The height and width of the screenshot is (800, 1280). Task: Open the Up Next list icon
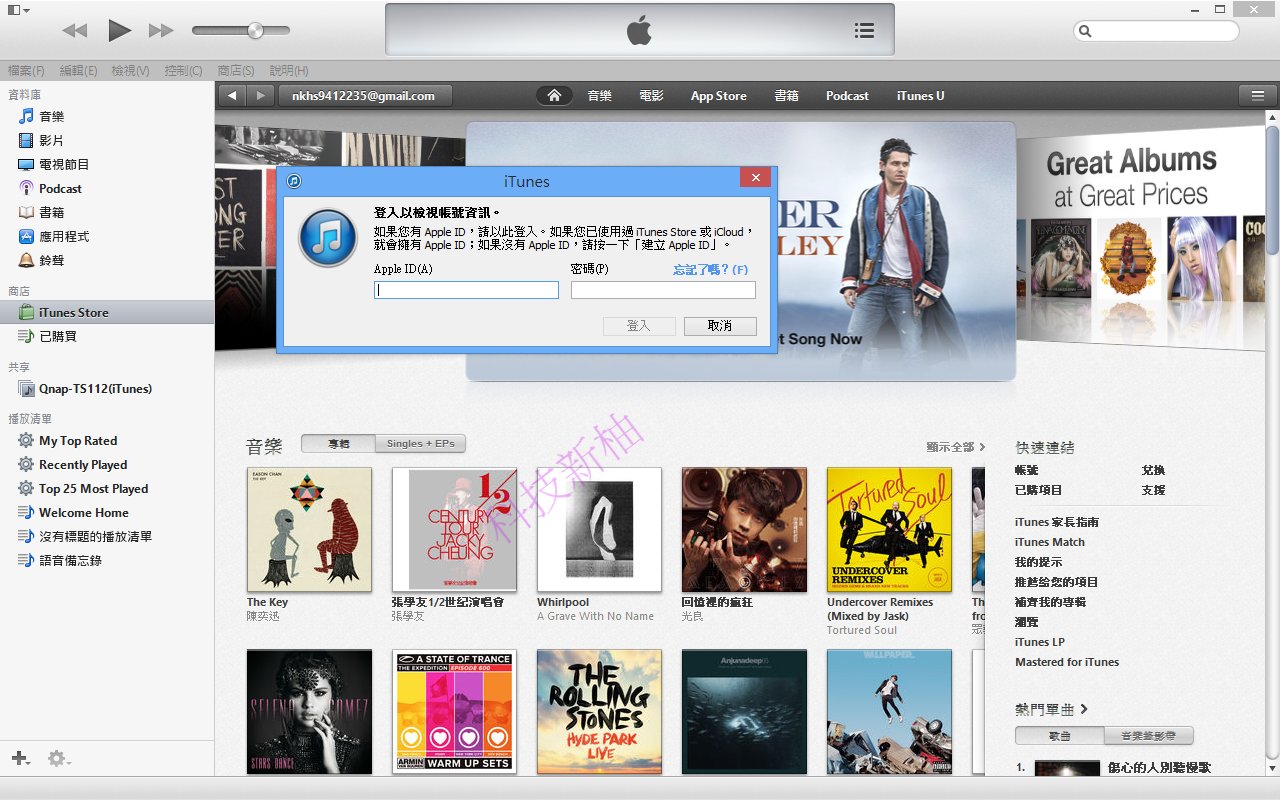865,30
